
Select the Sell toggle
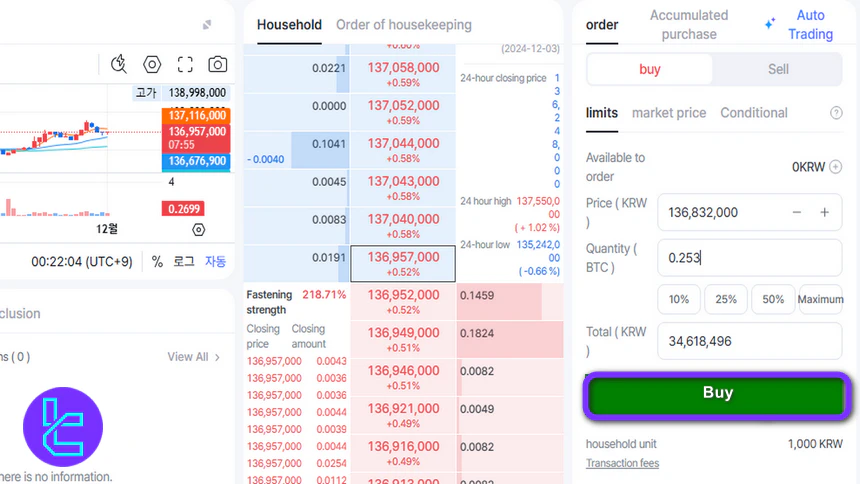pos(778,70)
